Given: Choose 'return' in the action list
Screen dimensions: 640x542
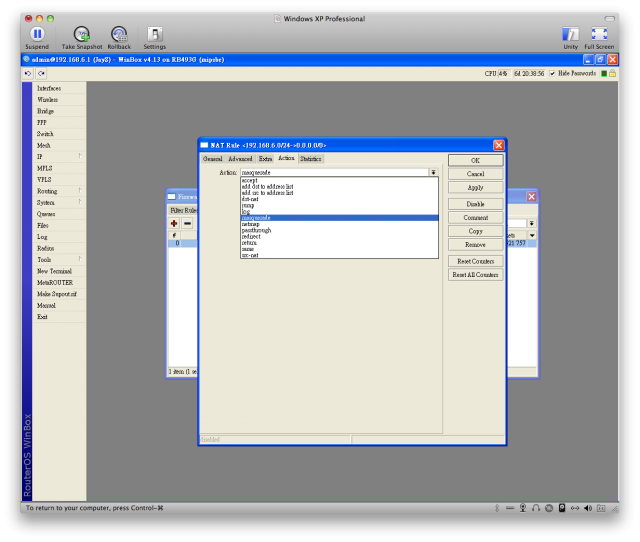Looking at the screenshot, I should (x=340, y=243).
